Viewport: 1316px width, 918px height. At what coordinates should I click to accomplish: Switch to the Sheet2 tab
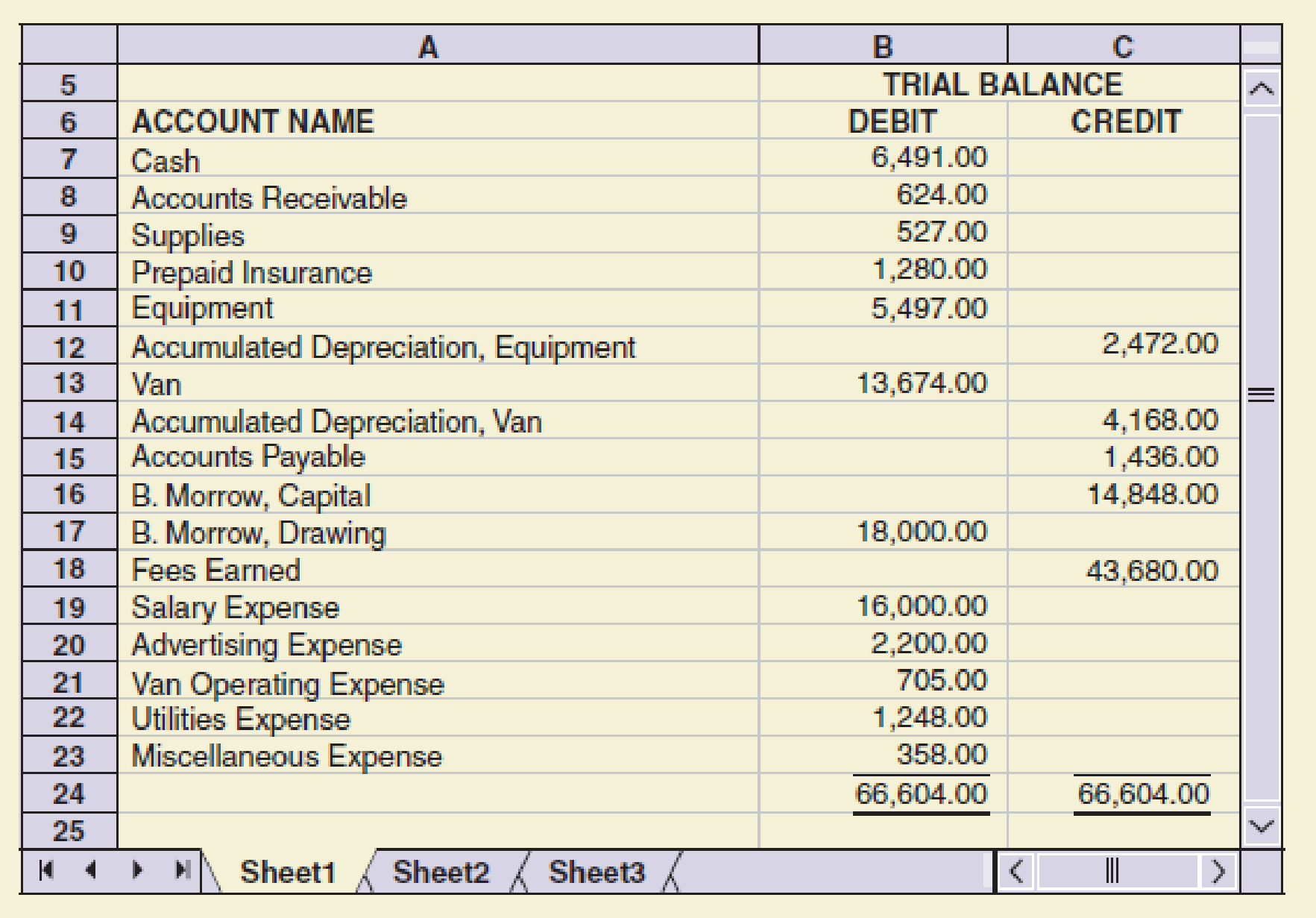[x=441, y=871]
